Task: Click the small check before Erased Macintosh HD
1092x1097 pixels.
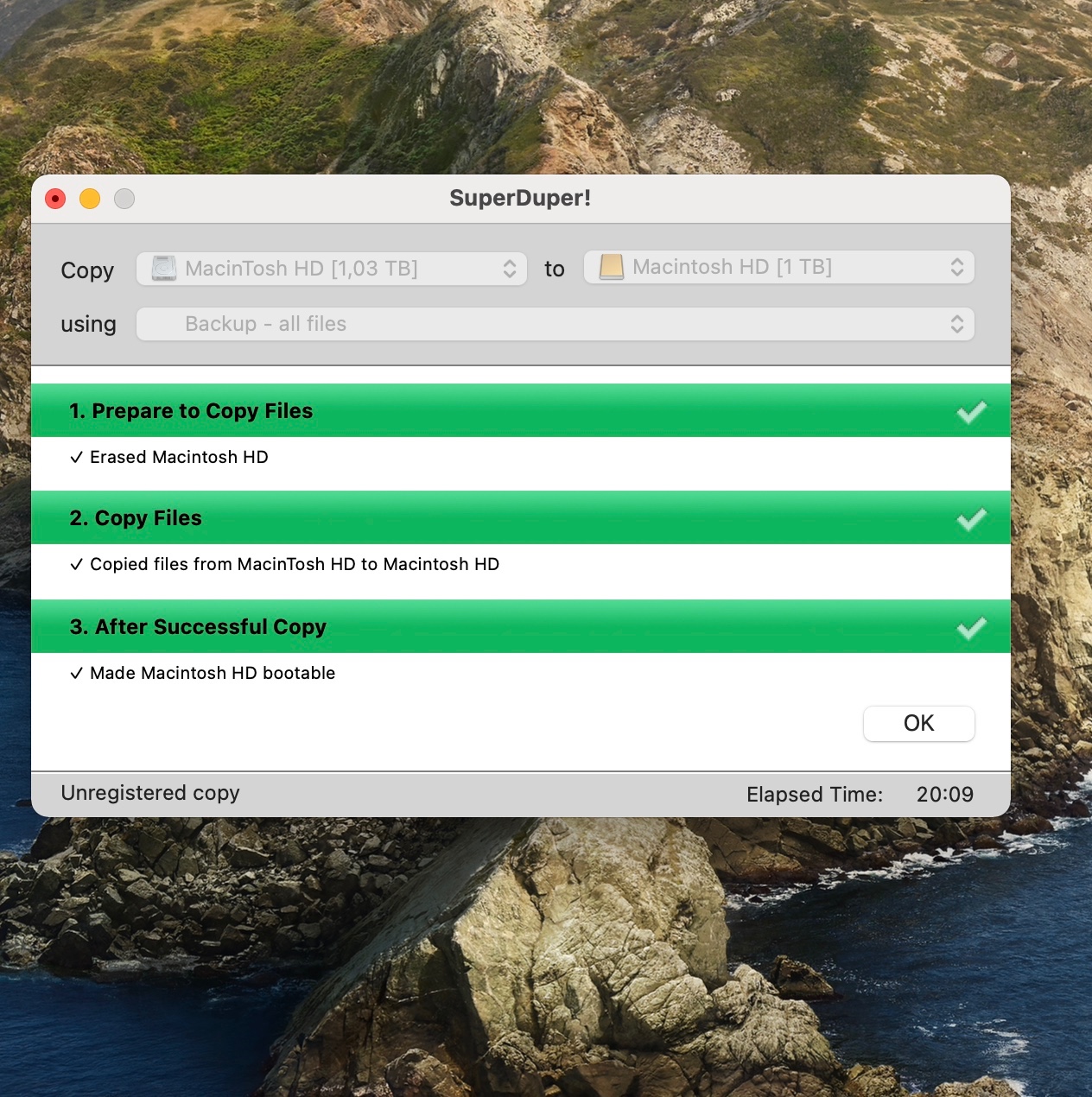Action: click(x=77, y=457)
